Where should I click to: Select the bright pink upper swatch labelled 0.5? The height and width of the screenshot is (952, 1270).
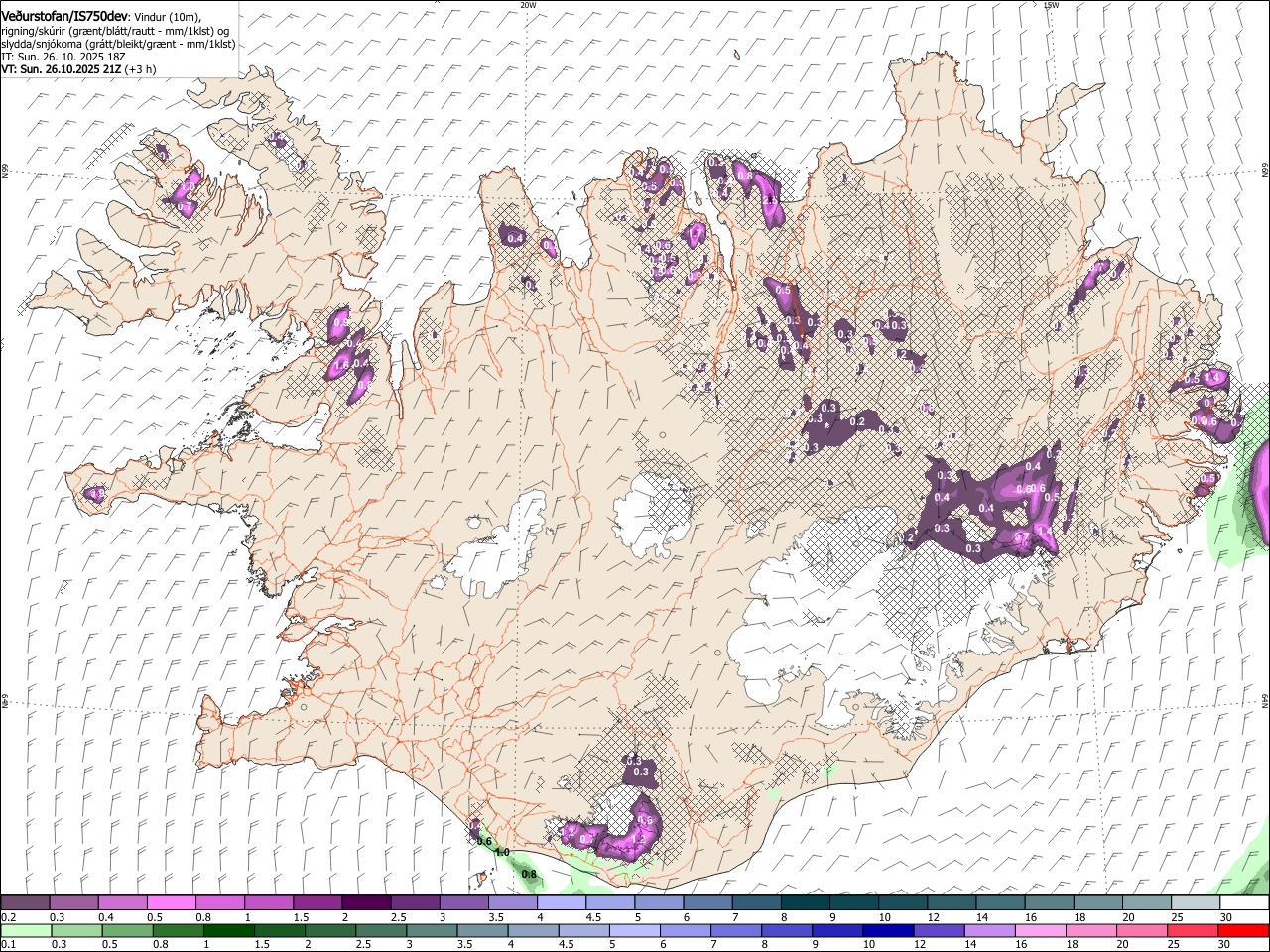point(172,903)
